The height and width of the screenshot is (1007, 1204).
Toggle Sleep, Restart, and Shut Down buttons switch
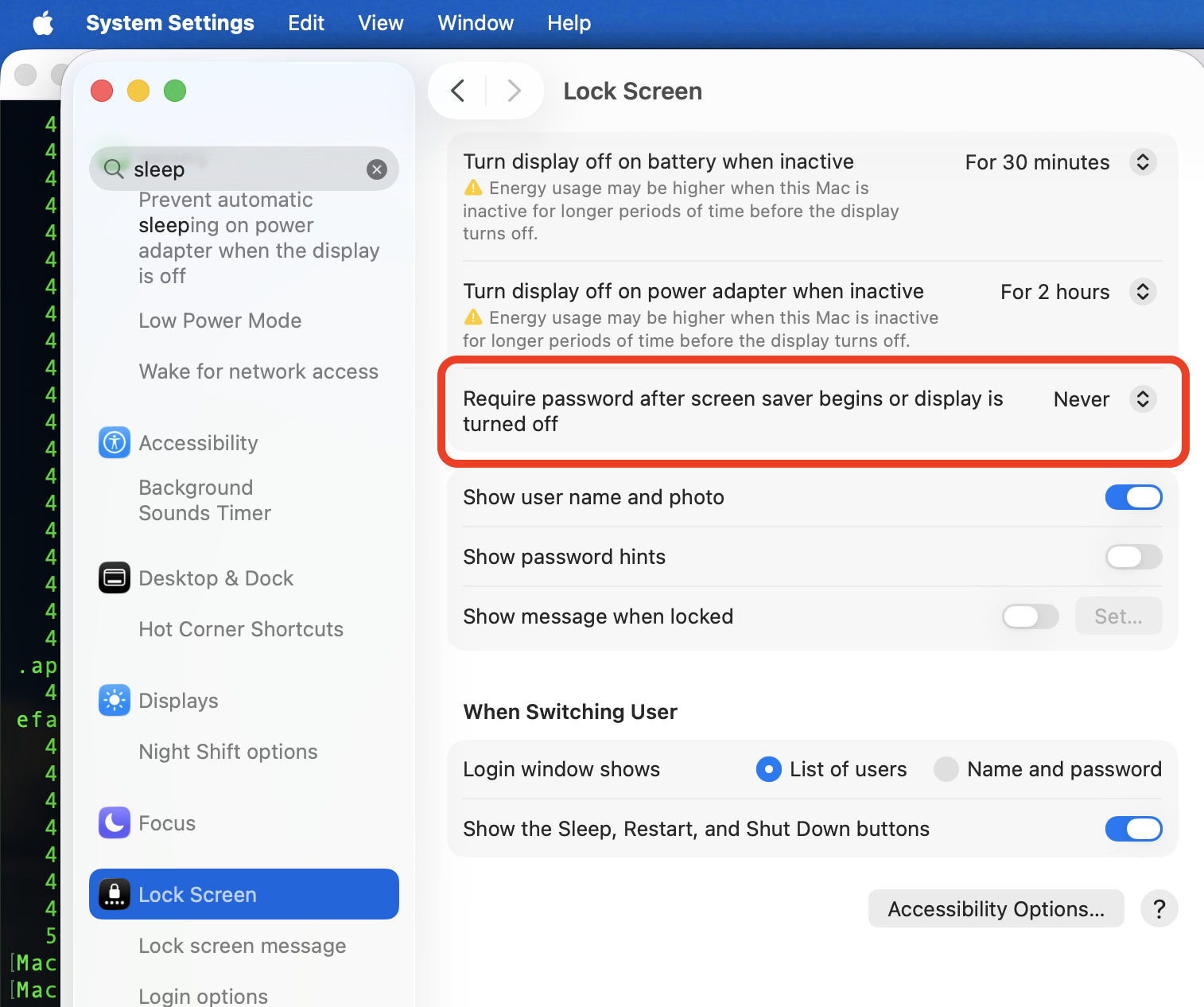1134,829
